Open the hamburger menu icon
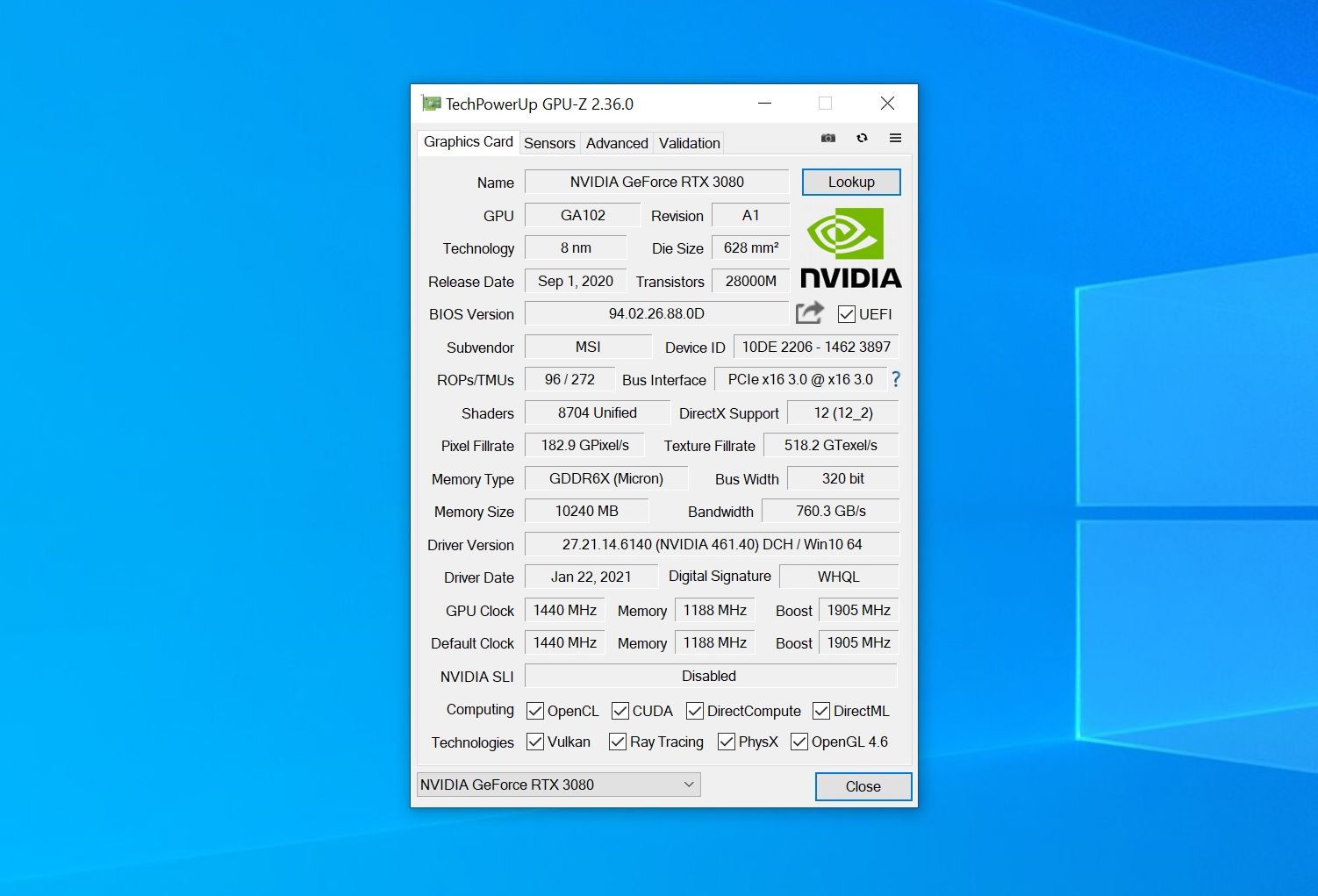 pos(895,138)
